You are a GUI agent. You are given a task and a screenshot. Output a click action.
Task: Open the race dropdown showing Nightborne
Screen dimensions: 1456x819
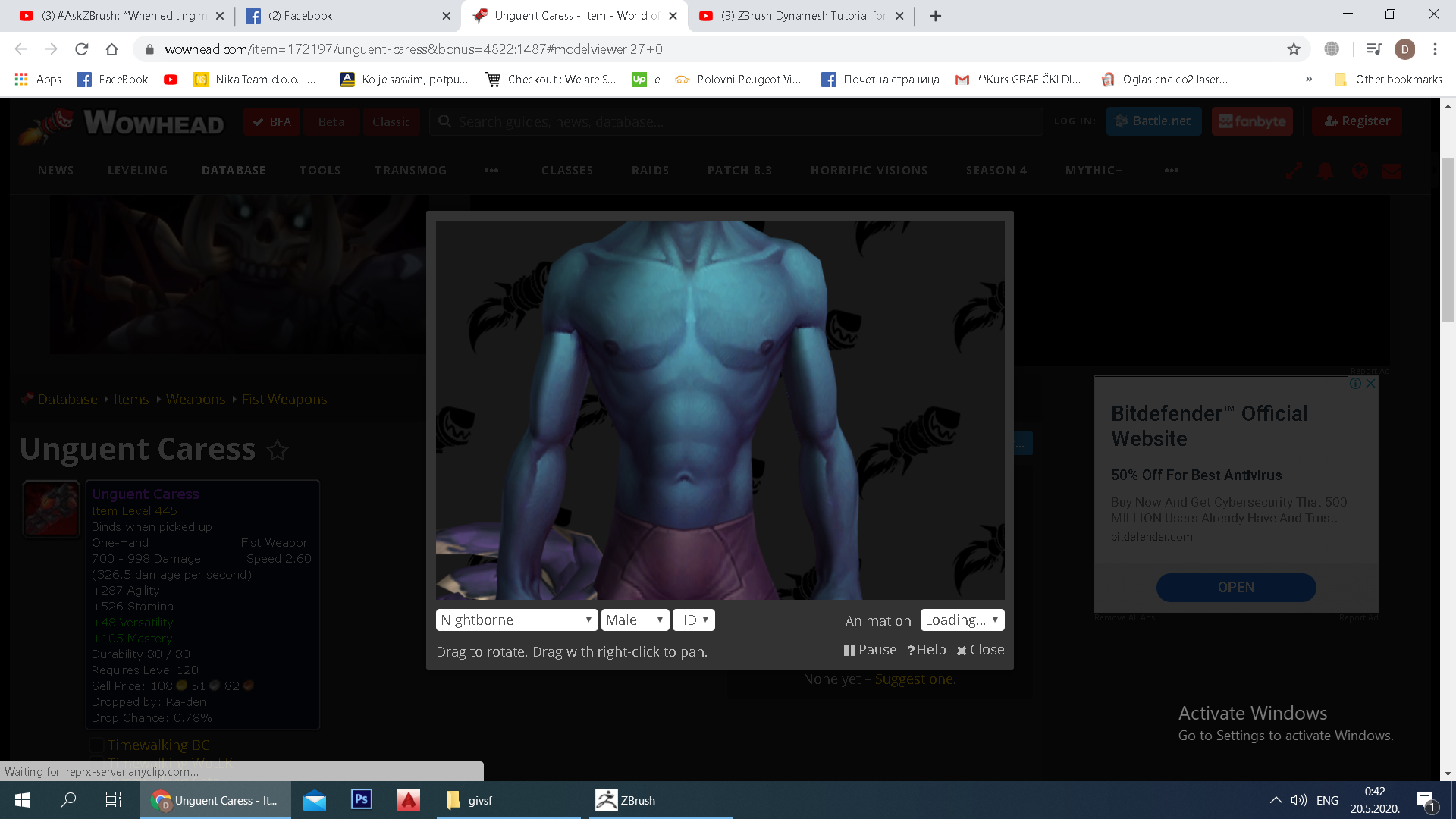(516, 620)
